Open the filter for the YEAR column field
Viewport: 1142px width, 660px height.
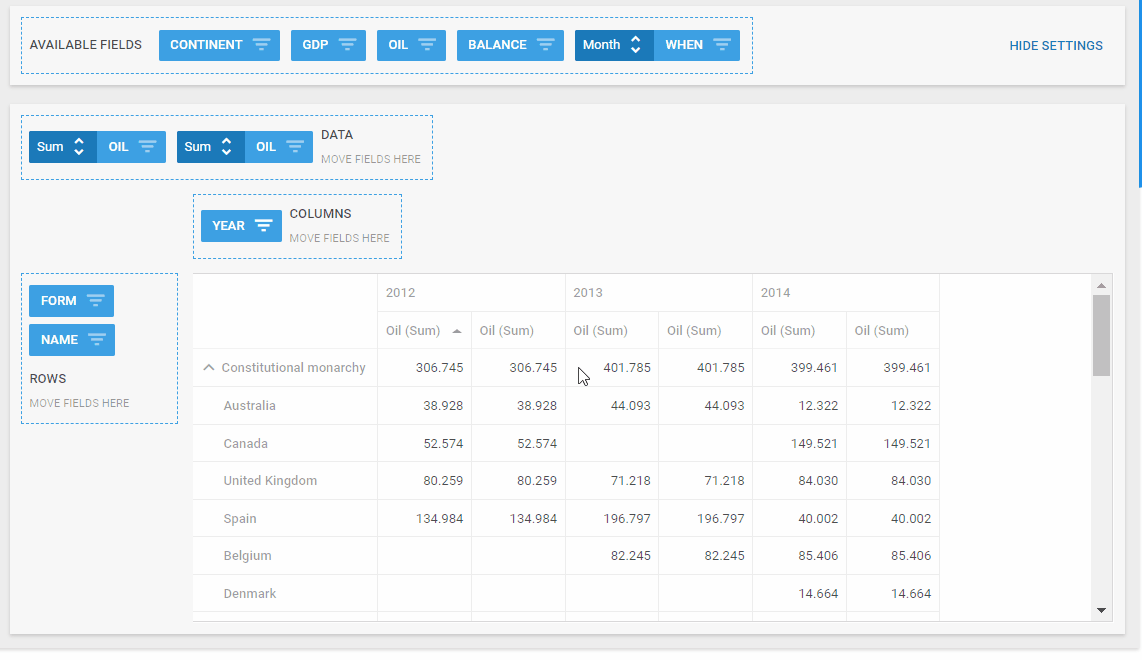[263, 226]
